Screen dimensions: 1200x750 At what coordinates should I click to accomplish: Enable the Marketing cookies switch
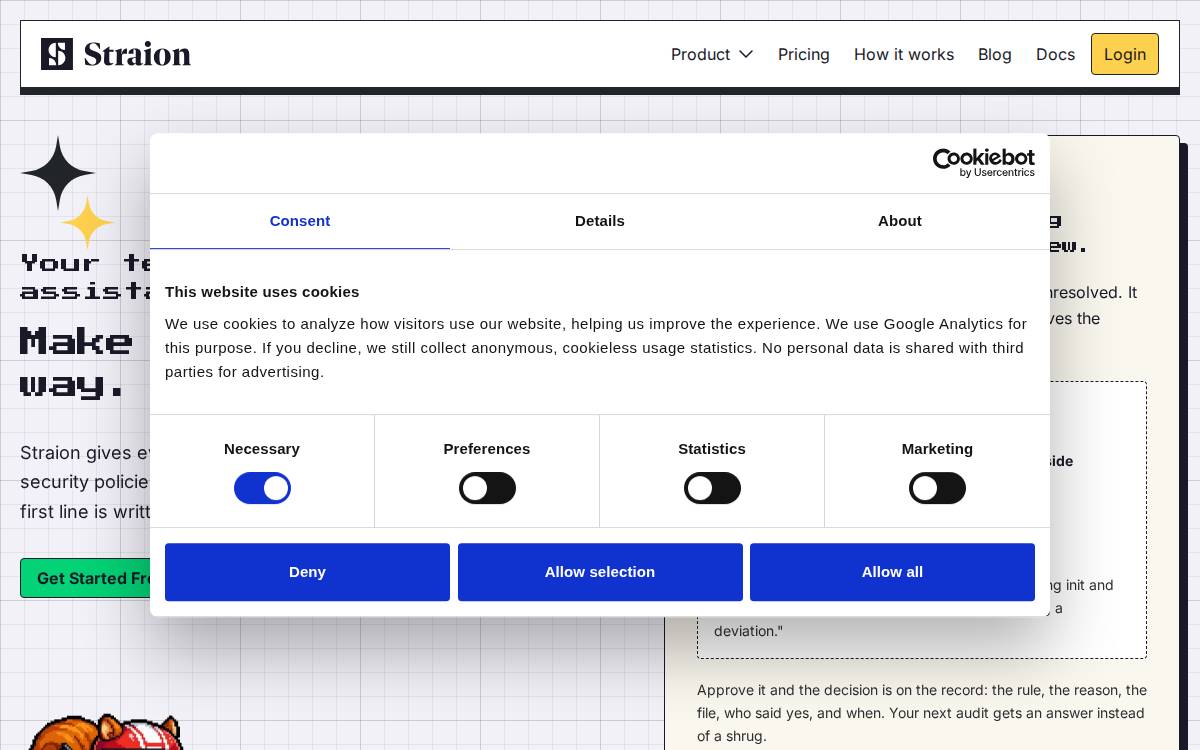click(x=937, y=488)
